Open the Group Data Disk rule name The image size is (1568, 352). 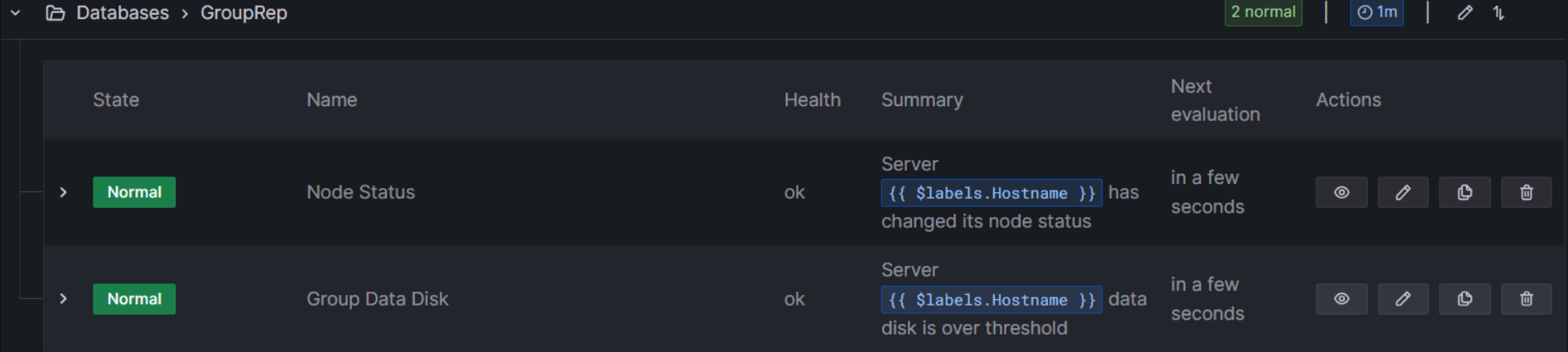click(378, 299)
